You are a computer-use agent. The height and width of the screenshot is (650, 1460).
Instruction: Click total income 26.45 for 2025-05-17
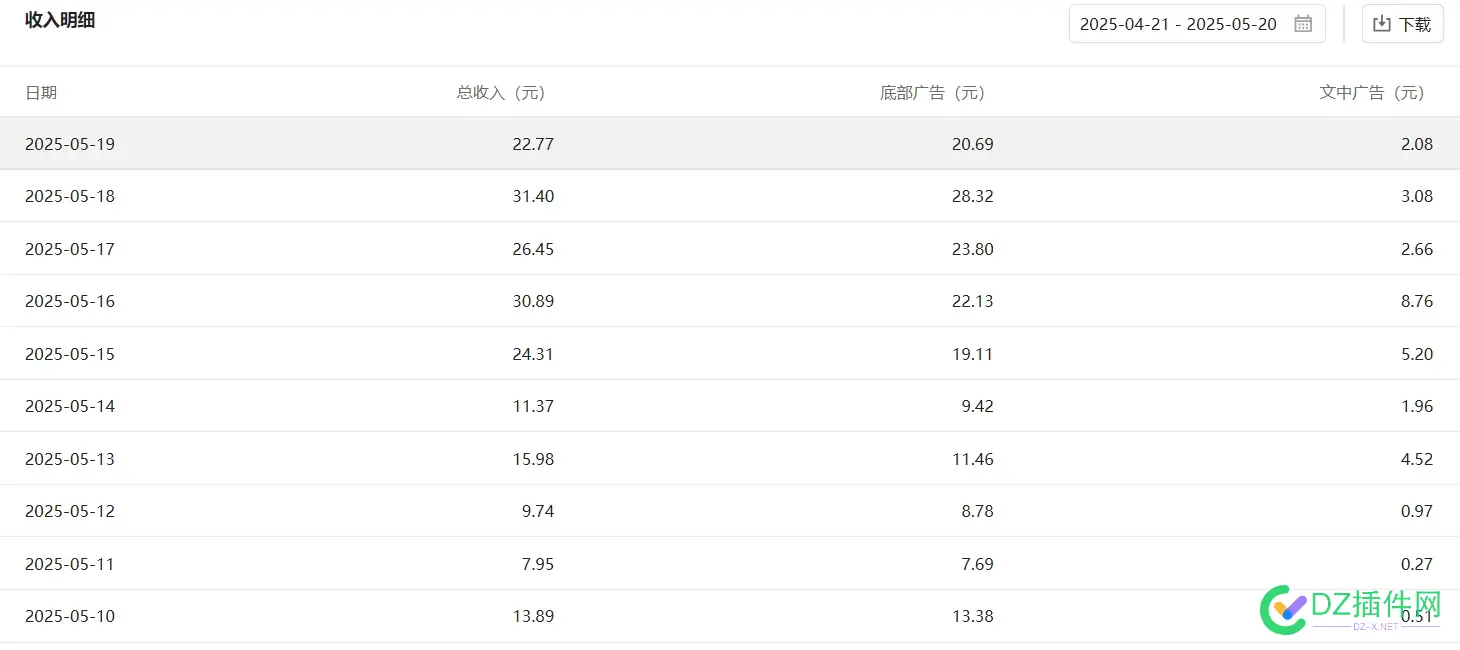(533, 249)
